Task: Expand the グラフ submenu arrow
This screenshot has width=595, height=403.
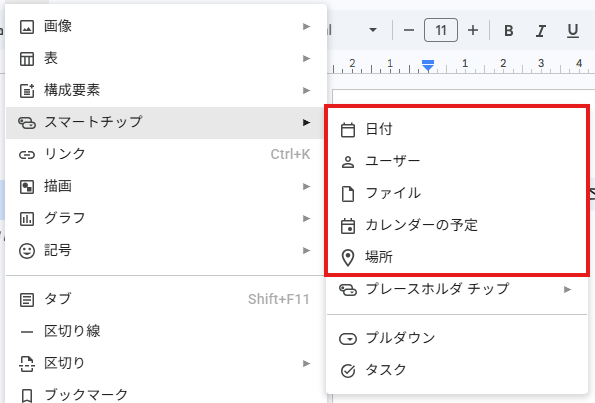Action: click(306, 219)
